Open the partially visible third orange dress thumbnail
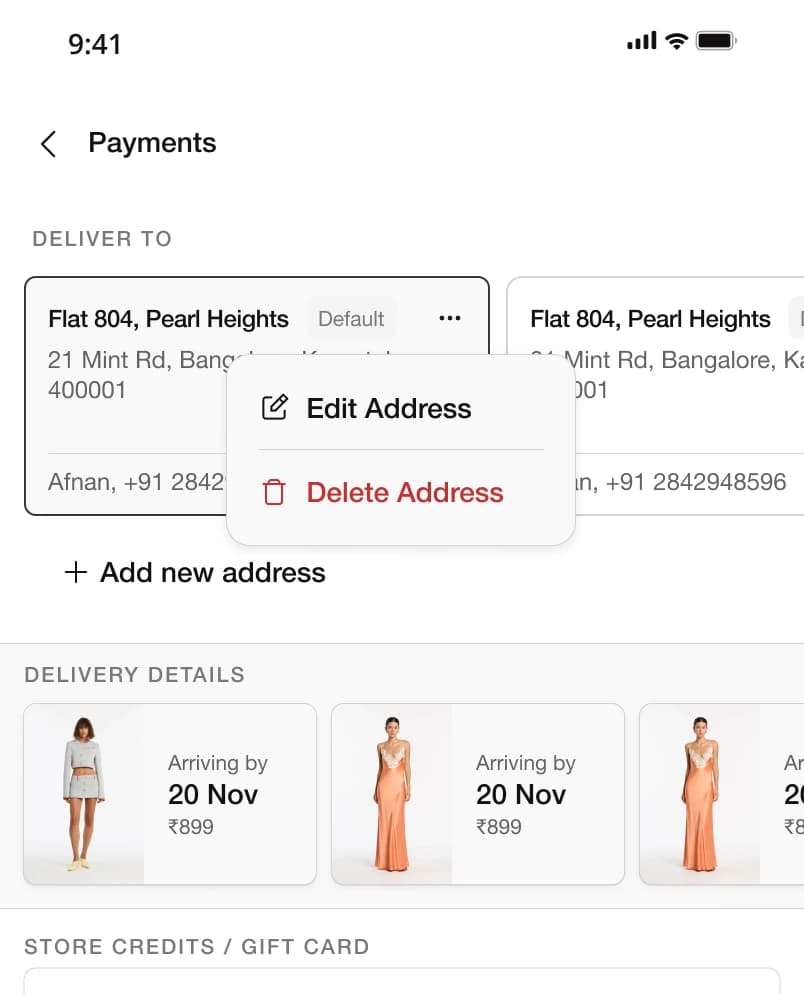This screenshot has height=994, width=804. 700,794
